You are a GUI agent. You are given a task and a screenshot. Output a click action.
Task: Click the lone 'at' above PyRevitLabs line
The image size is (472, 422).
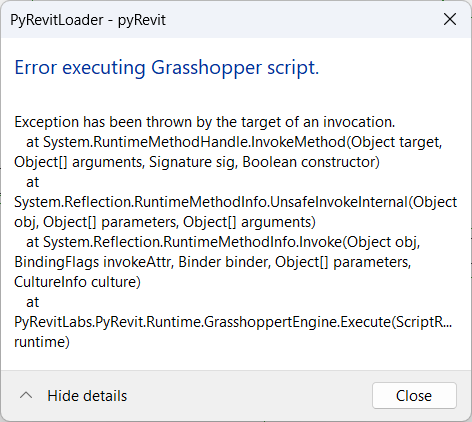point(33,302)
